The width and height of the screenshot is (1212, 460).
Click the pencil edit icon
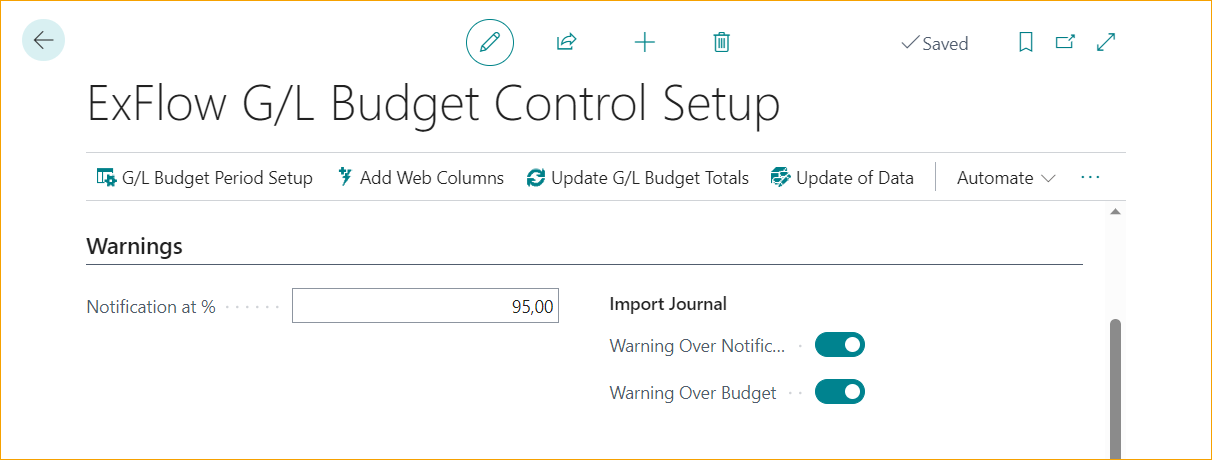490,42
